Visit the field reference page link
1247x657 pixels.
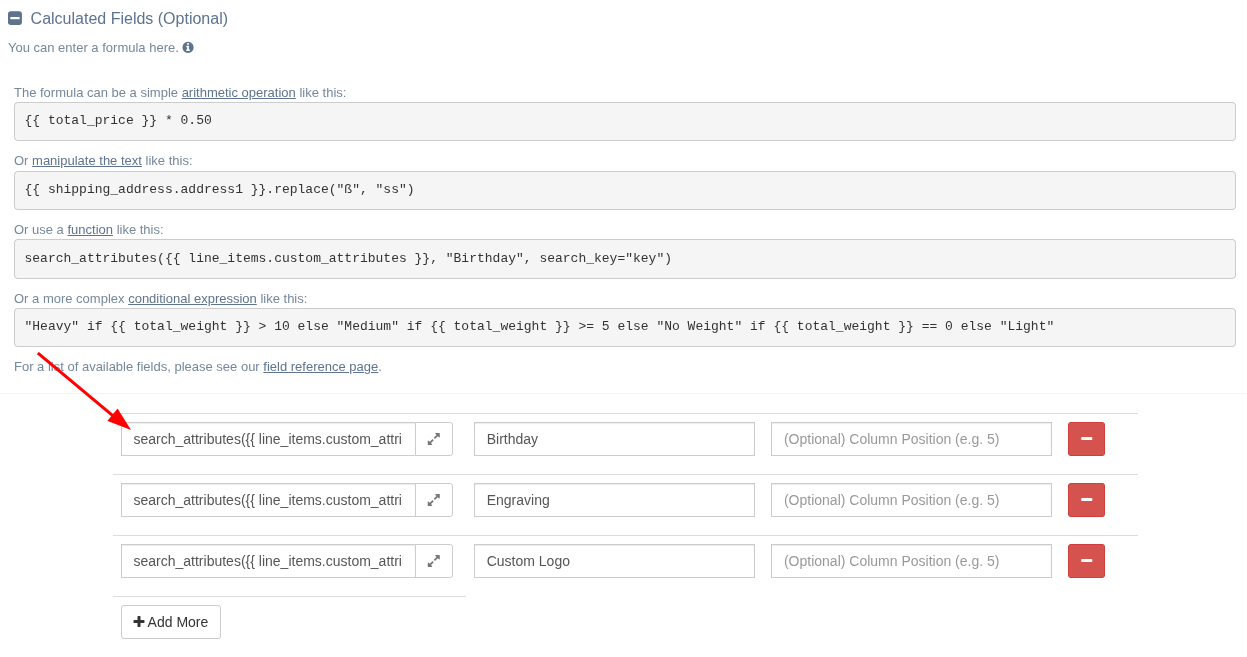pyautogui.click(x=320, y=366)
